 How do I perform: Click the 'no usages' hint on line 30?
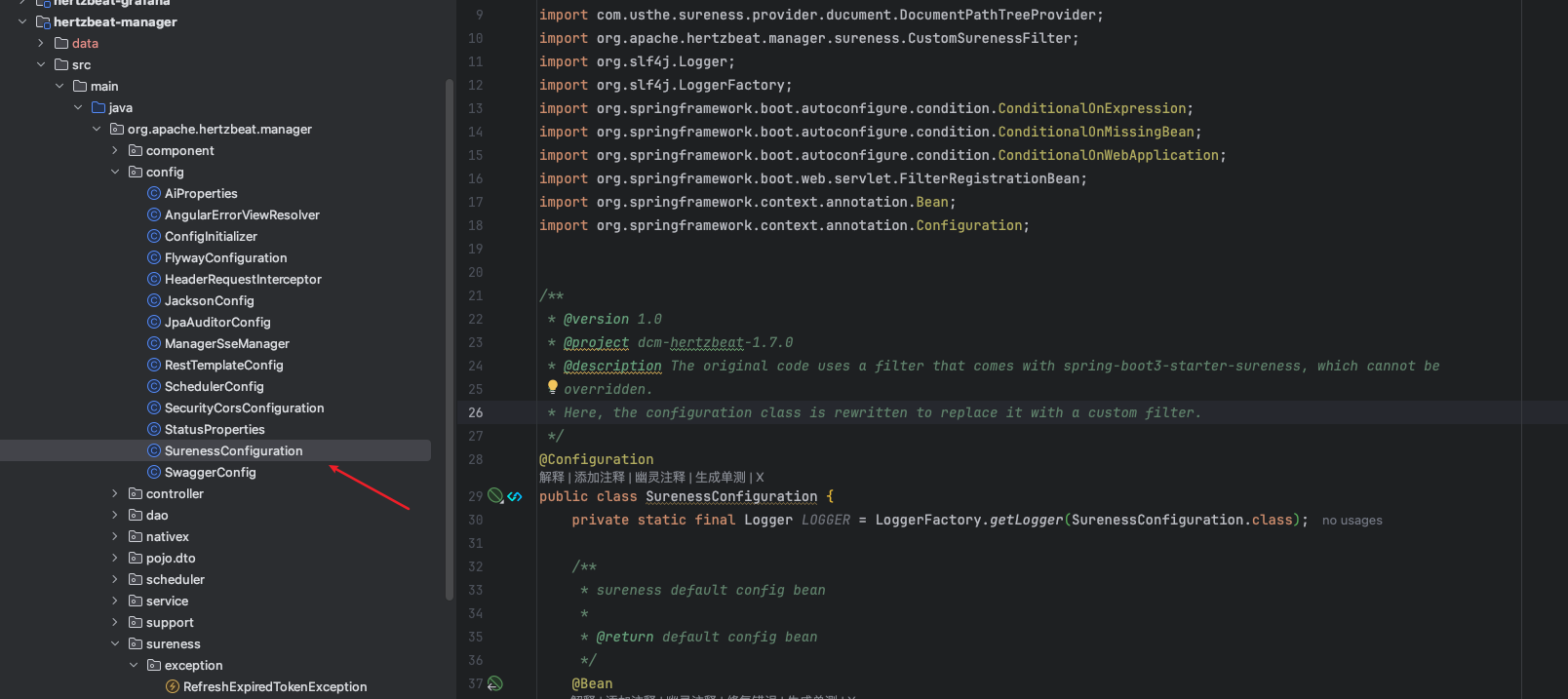coord(1352,521)
